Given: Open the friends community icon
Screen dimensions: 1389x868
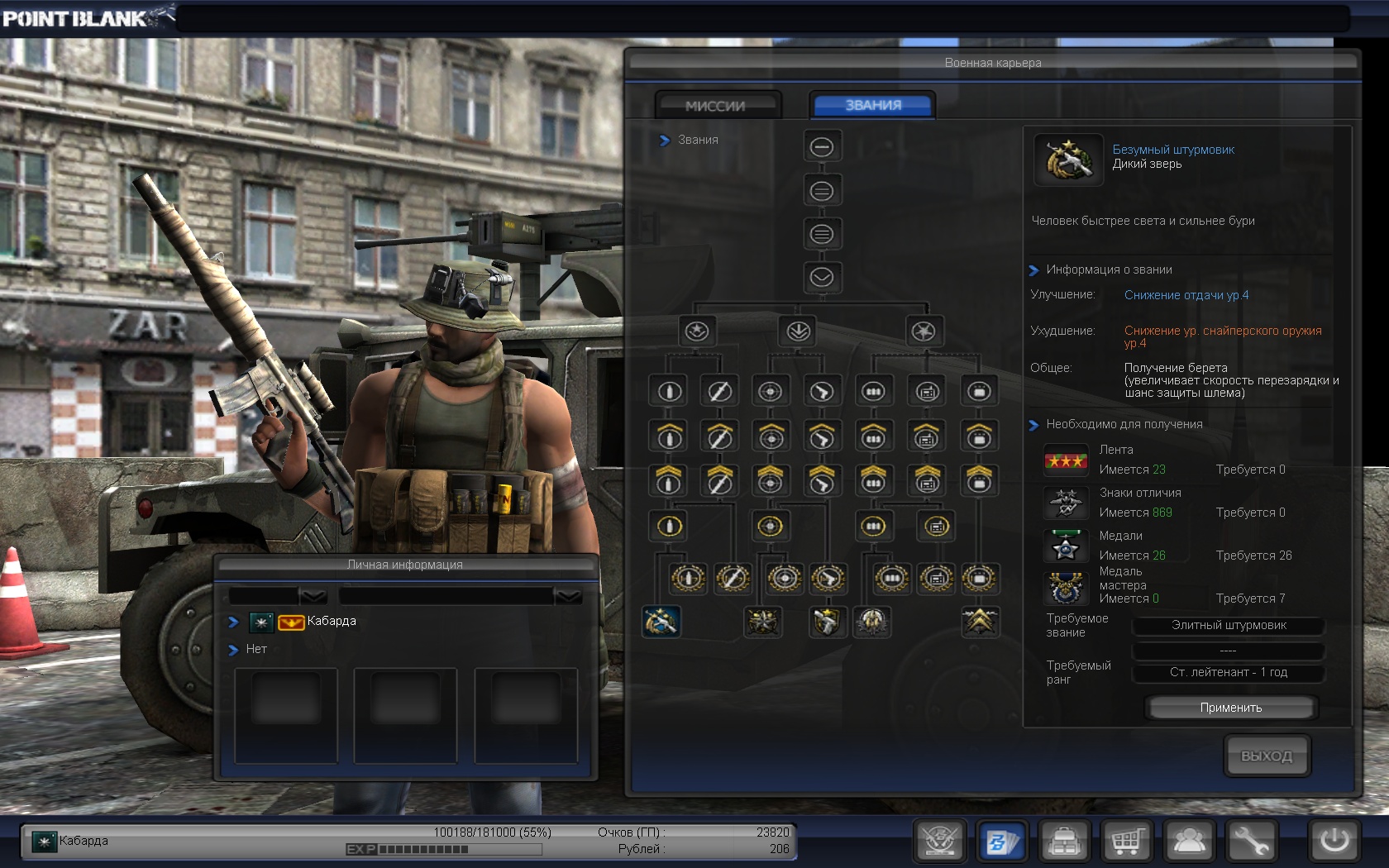Looking at the screenshot, I should 1189,842.
